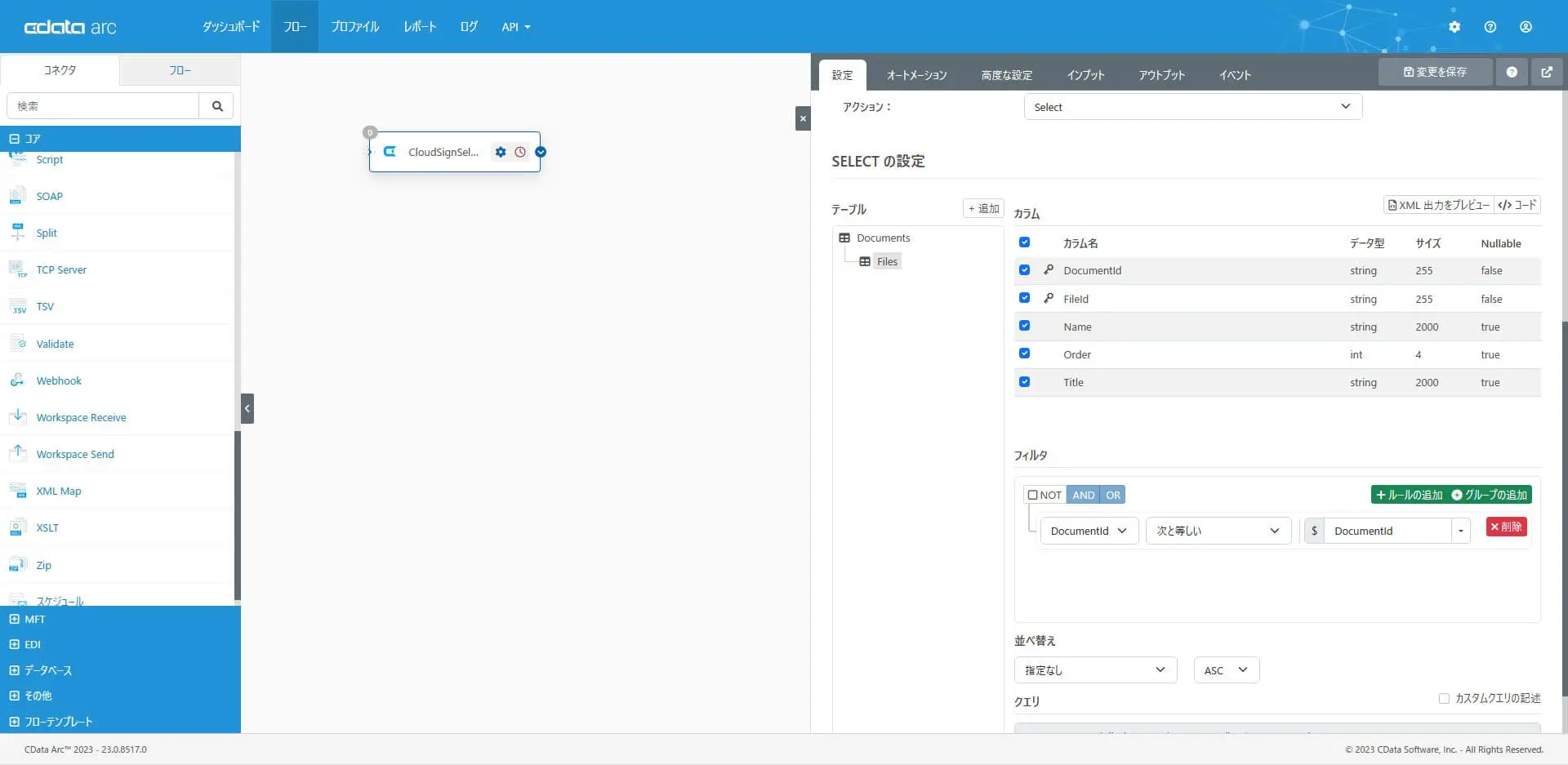The height and width of the screenshot is (765, 1568).
Task: Open the プロファイル page
Action: click(x=355, y=27)
